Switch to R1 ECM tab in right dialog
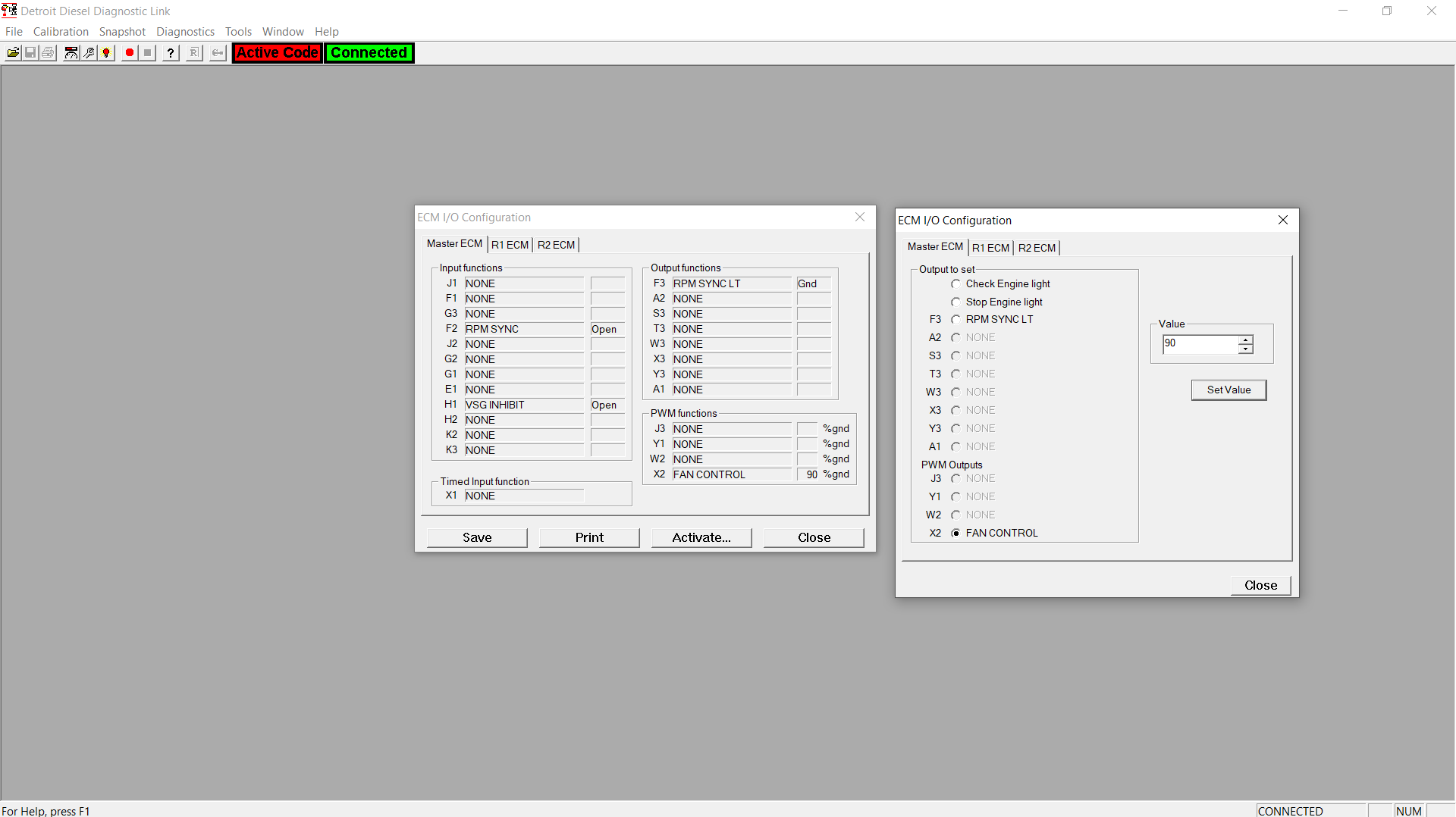Viewport: 1456px width, 817px height. (990, 248)
